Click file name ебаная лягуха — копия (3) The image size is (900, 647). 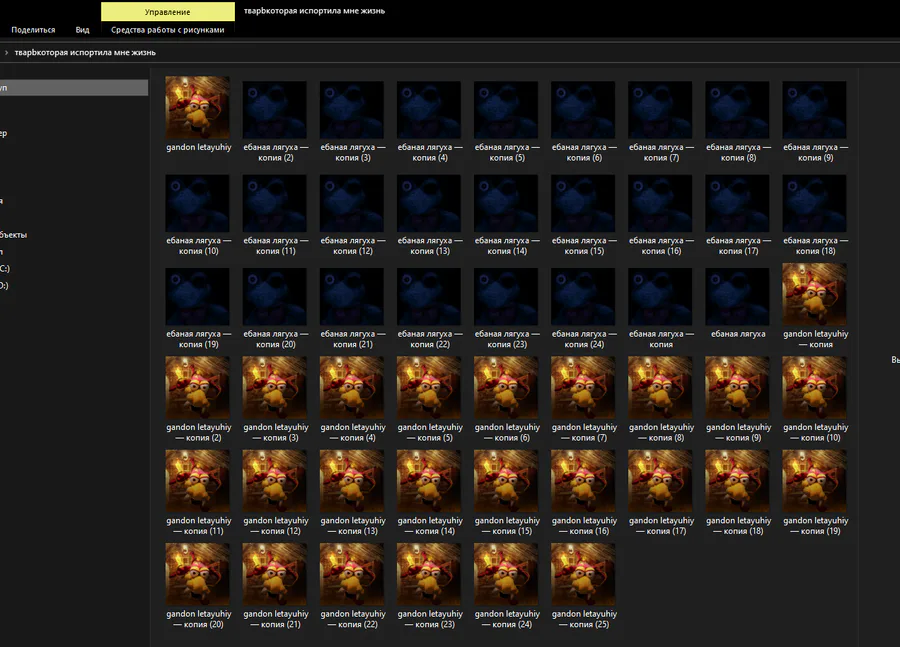(353, 152)
